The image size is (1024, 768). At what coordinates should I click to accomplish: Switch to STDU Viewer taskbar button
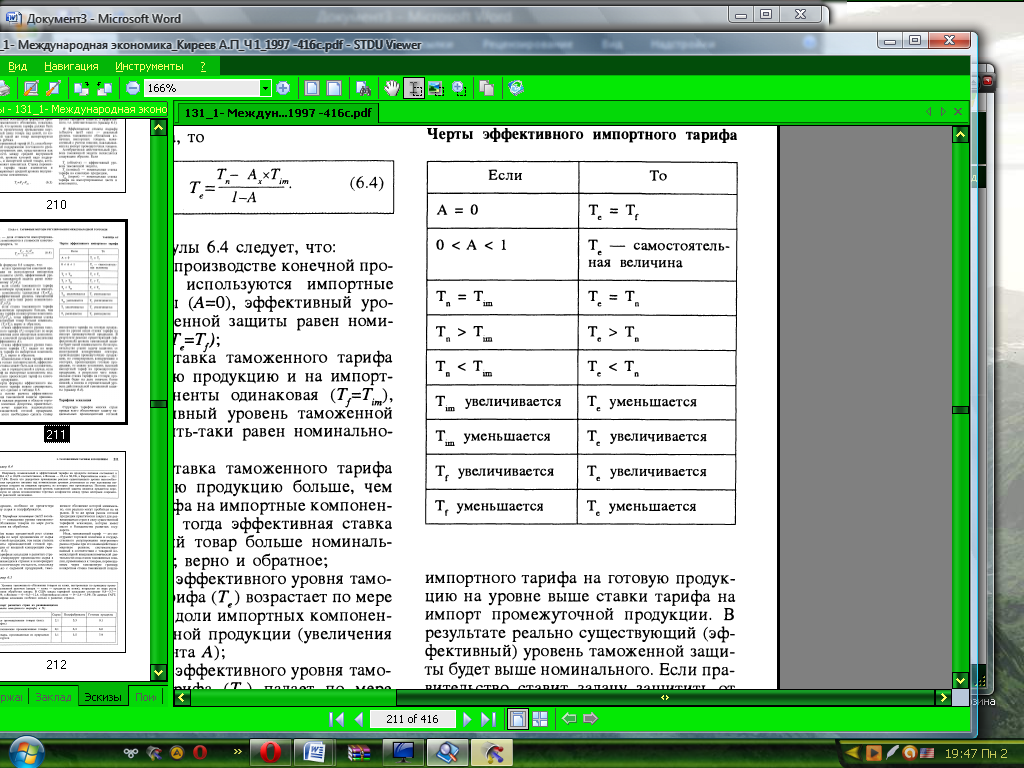click(447, 752)
